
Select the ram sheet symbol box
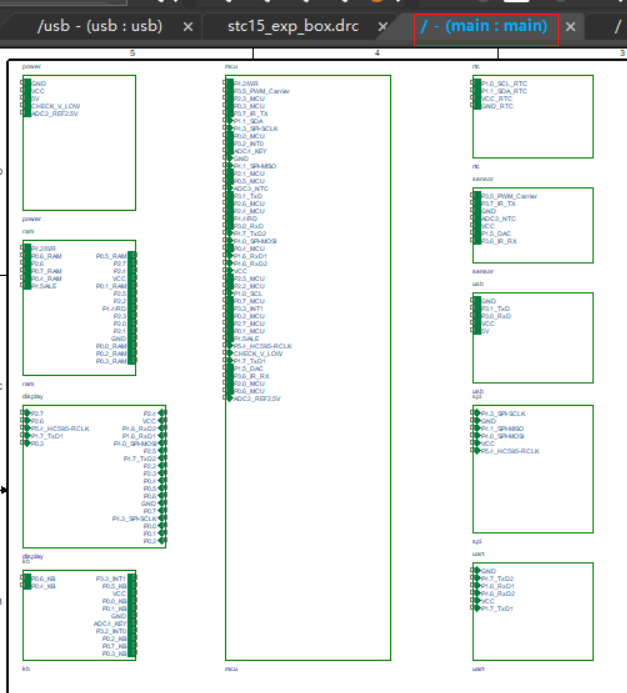tap(80, 308)
